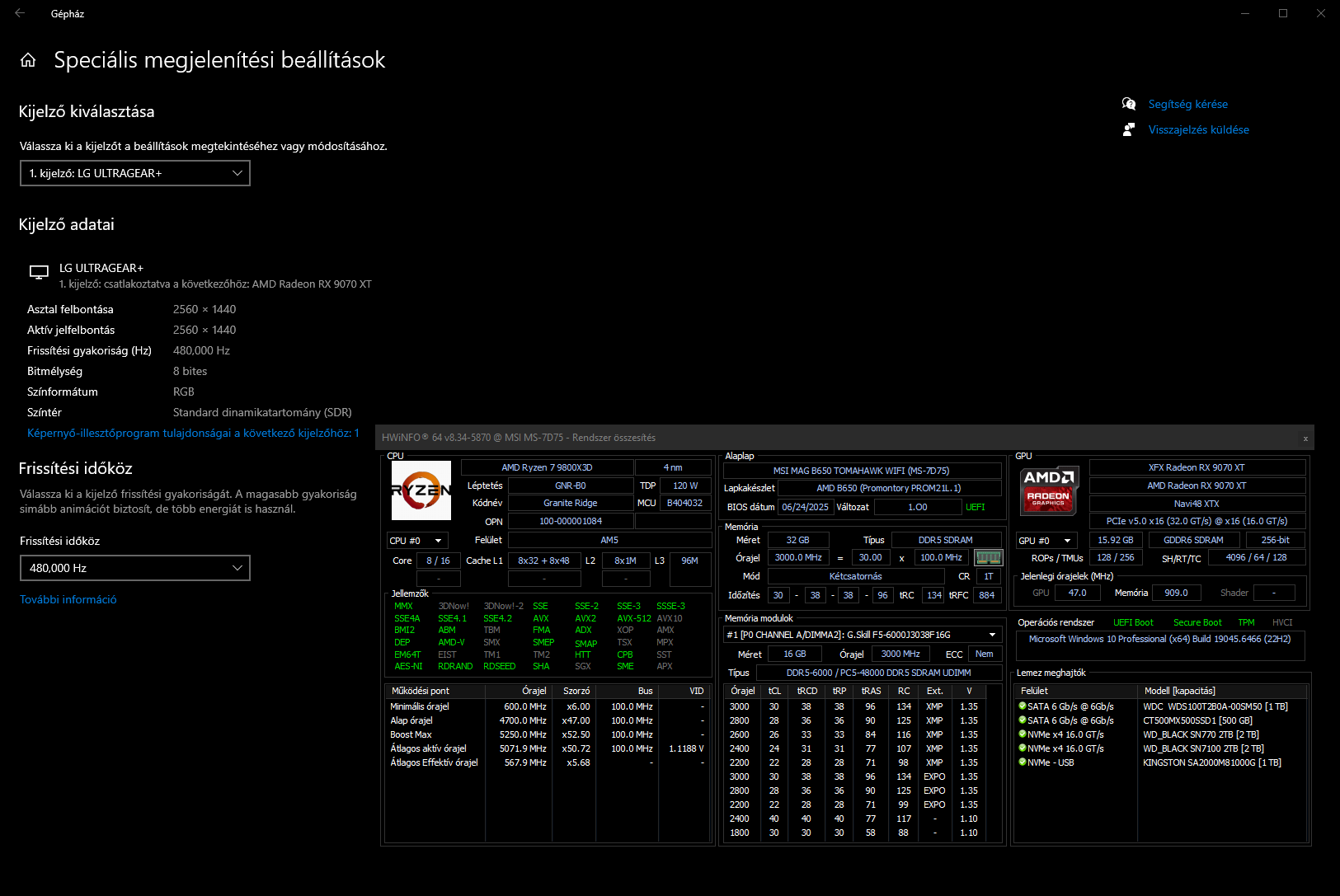Click the help chat icon beside Segítség kérése
This screenshot has height=896, width=1340.
point(1129,104)
